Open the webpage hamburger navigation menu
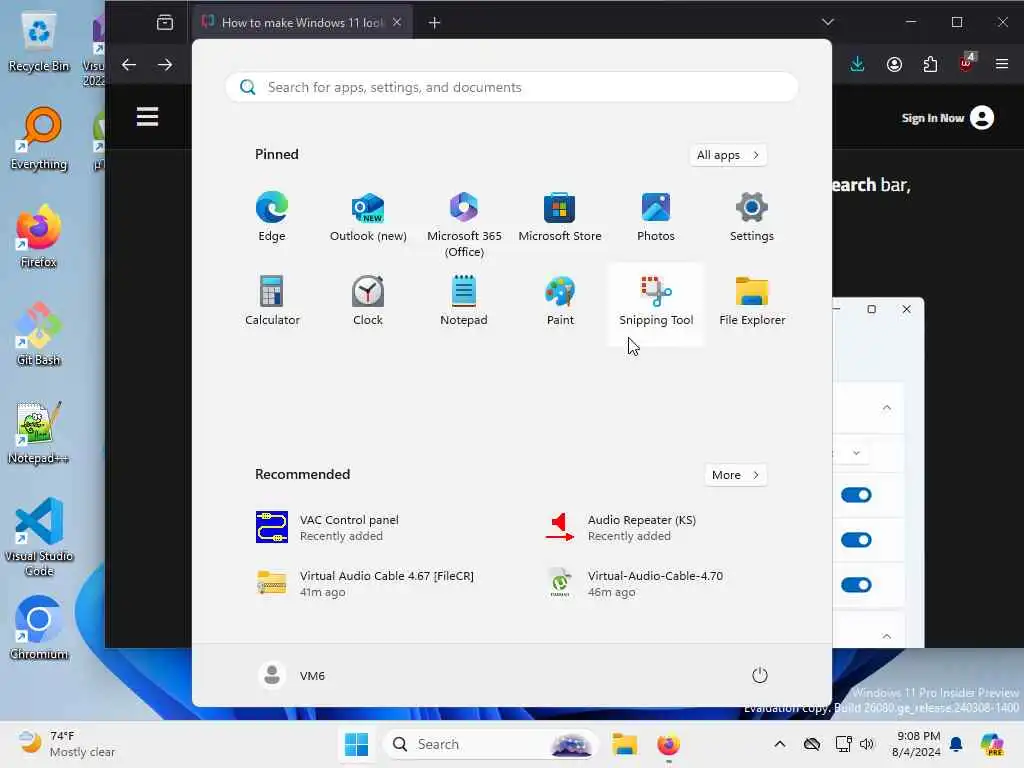 pos(148,117)
